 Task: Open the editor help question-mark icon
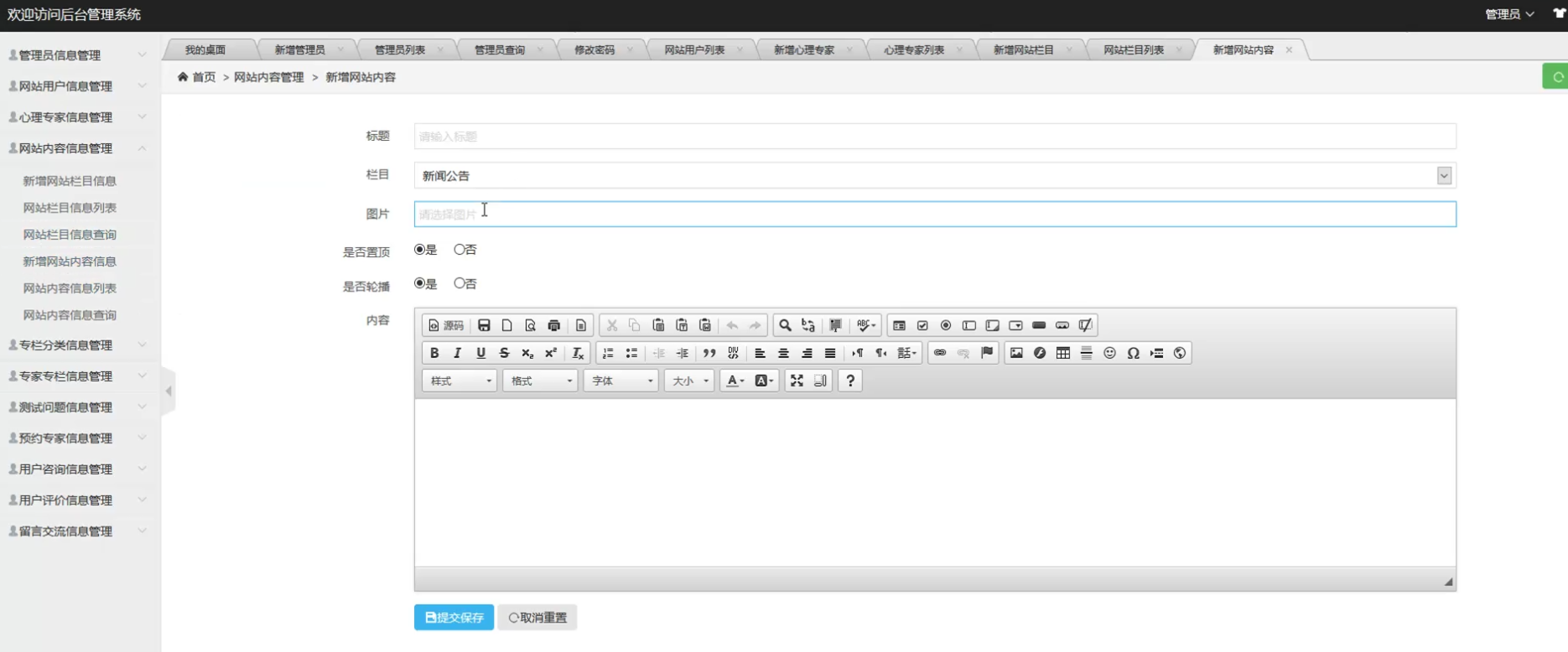(x=850, y=380)
